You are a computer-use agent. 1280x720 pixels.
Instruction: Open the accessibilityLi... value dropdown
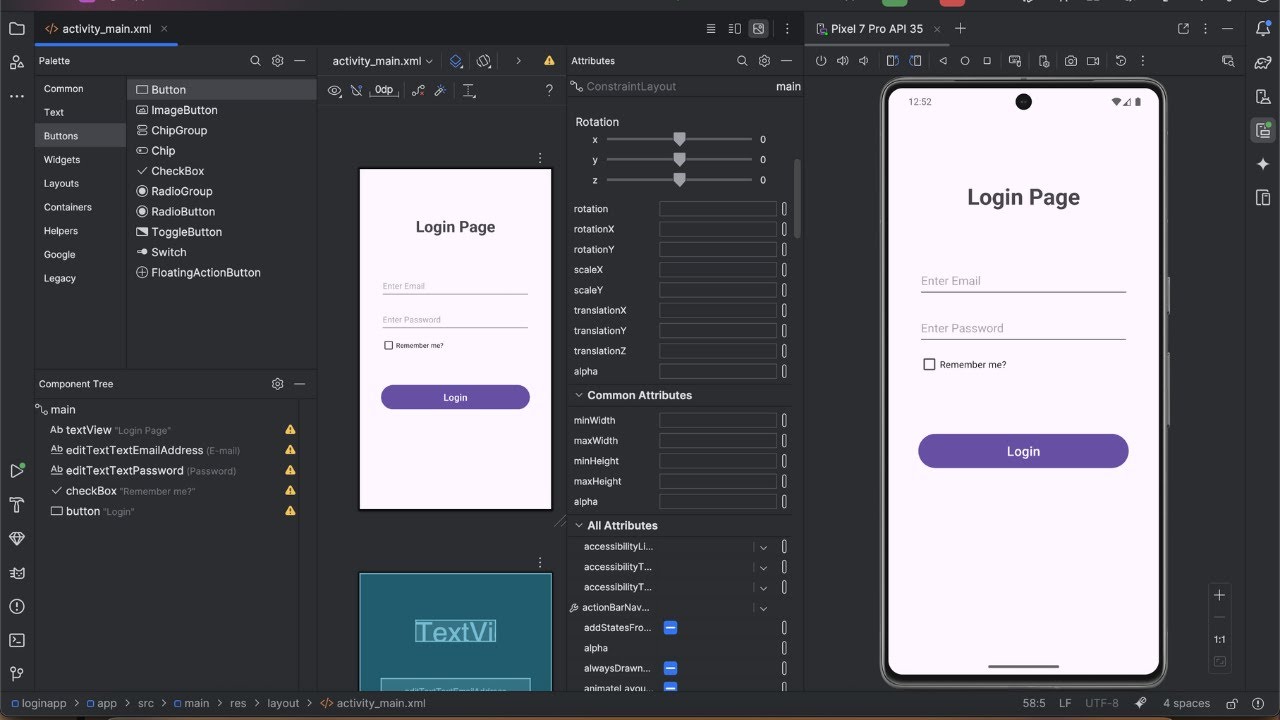click(763, 547)
